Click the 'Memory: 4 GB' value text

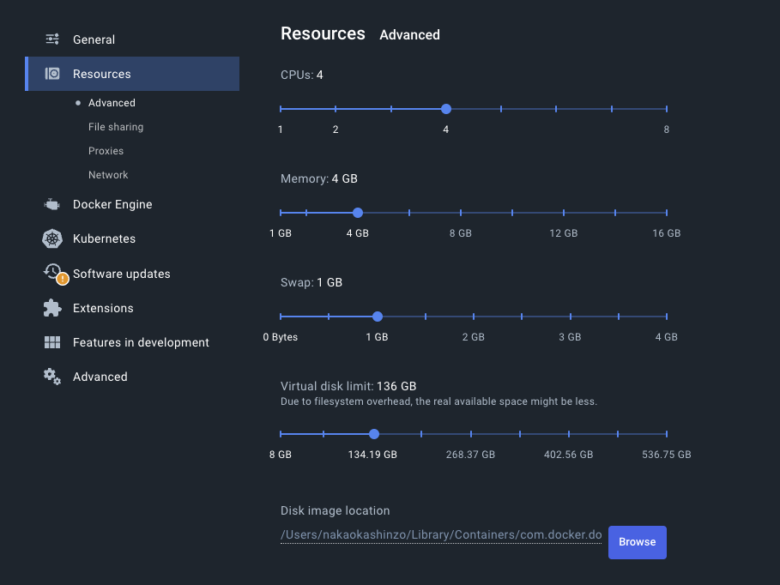319,179
